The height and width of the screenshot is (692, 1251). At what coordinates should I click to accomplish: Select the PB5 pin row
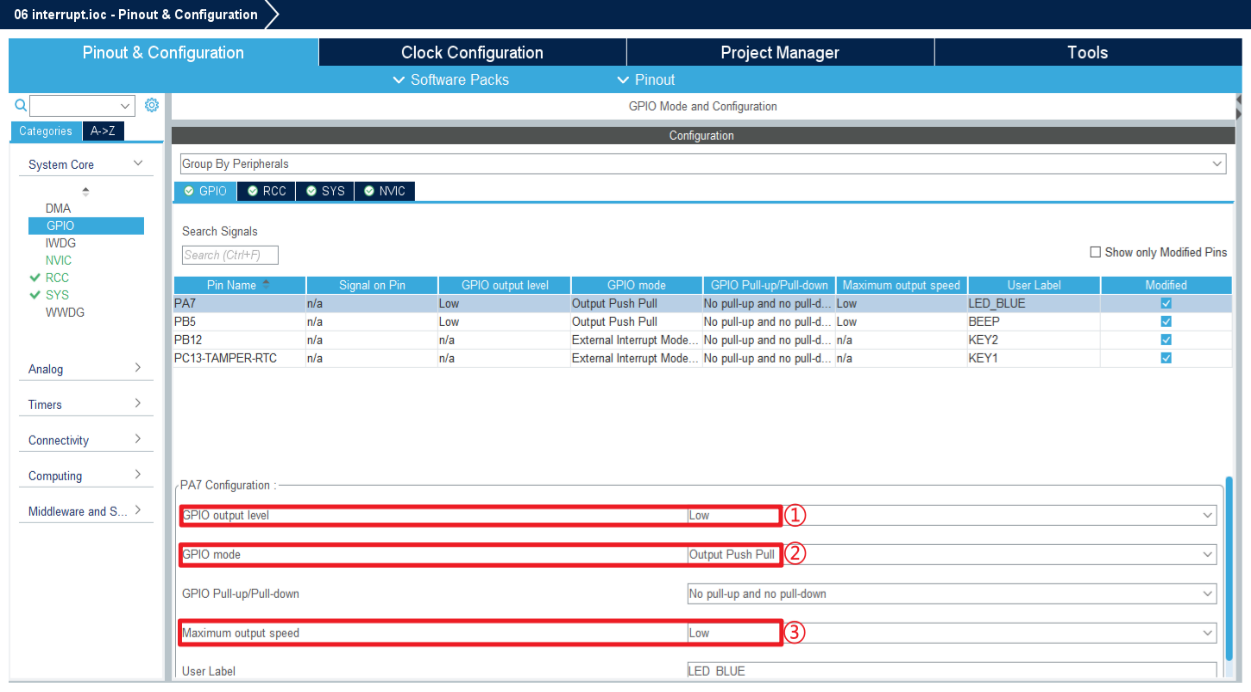point(703,322)
